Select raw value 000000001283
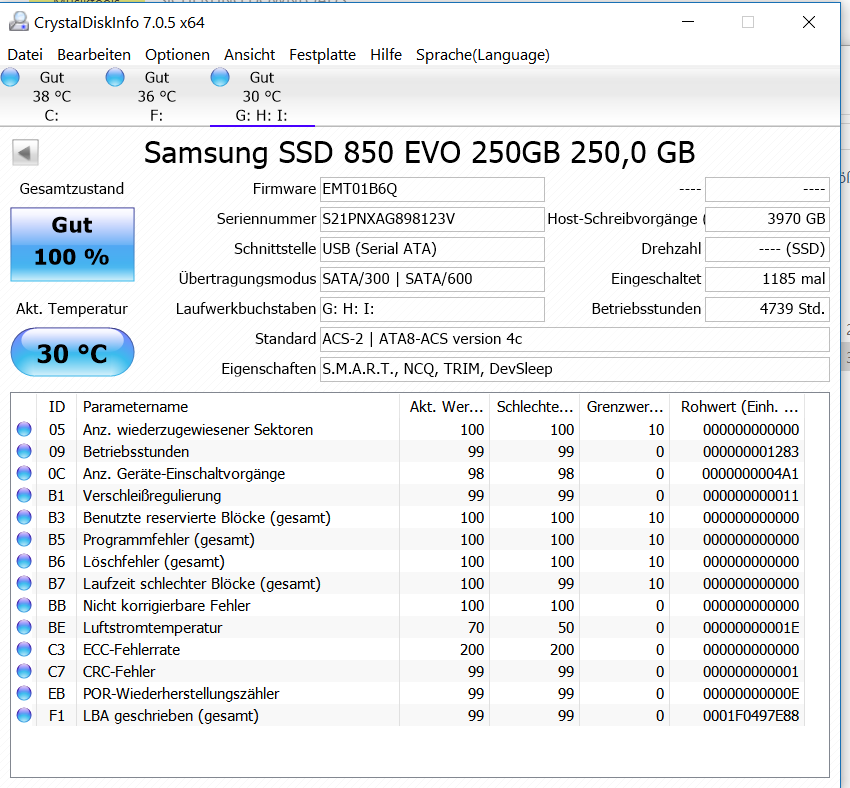 pyautogui.click(x=751, y=452)
